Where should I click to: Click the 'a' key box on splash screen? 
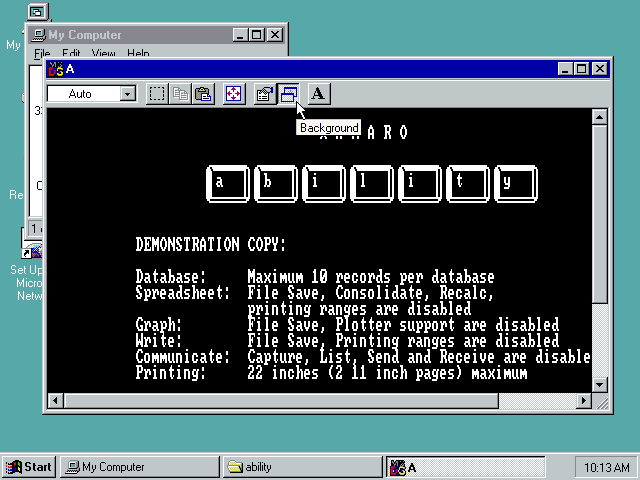[x=228, y=184]
